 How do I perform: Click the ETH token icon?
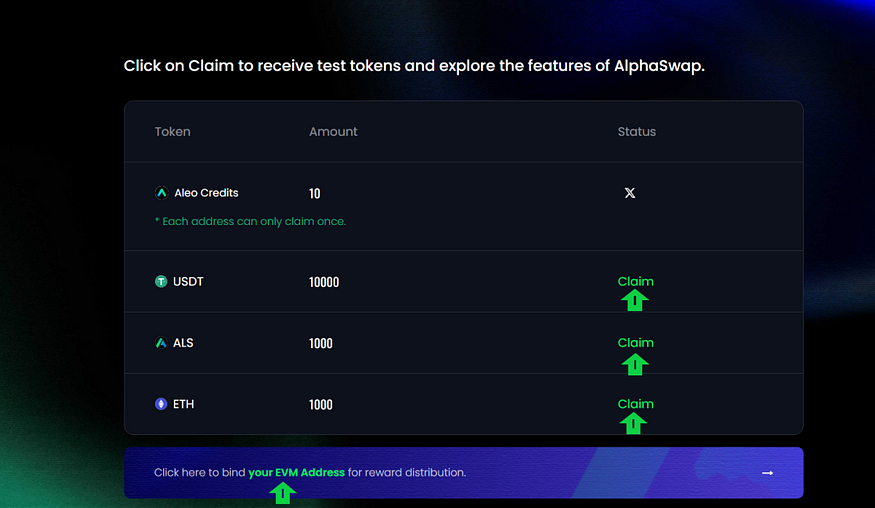[161, 404]
